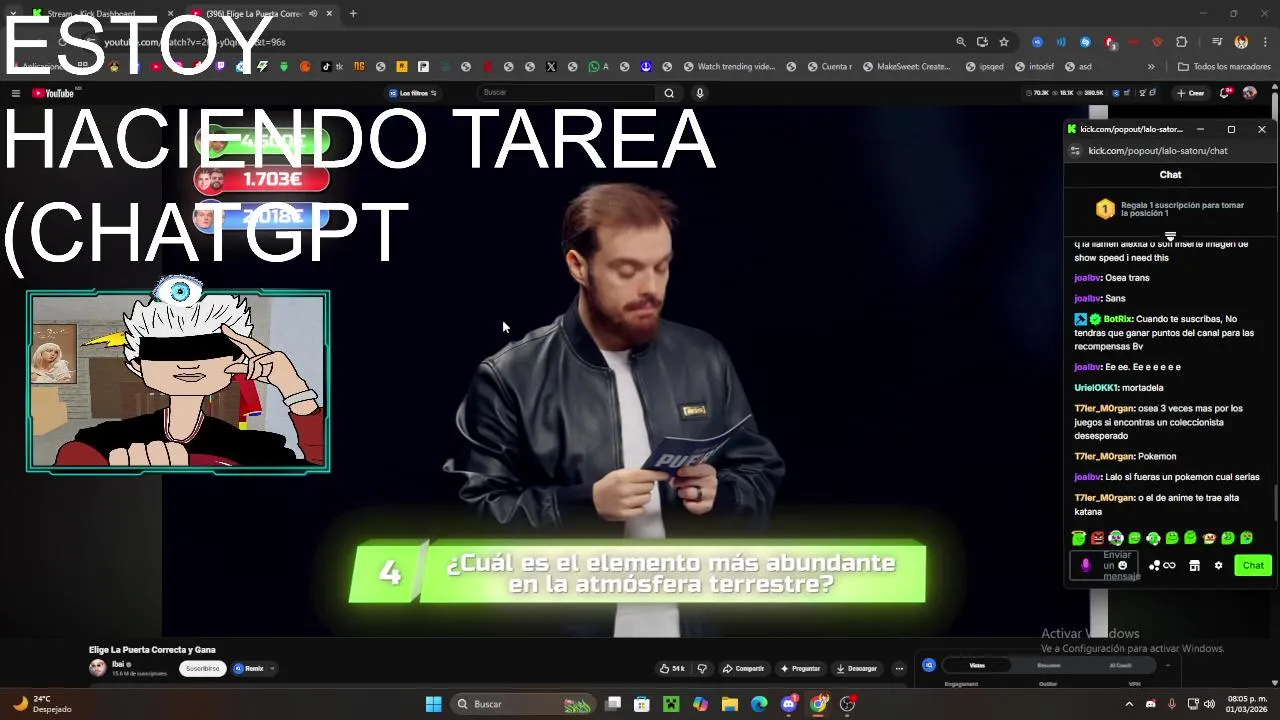
Task: Click UrielOKK1 username in chat
Action: pyautogui.click(x=1096, y=388)
